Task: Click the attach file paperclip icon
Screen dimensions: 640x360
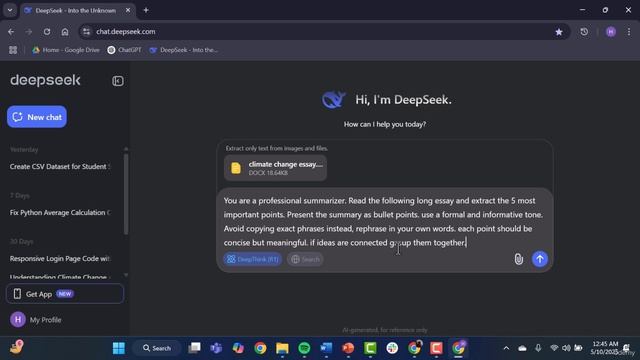Action: pos(518,259)
